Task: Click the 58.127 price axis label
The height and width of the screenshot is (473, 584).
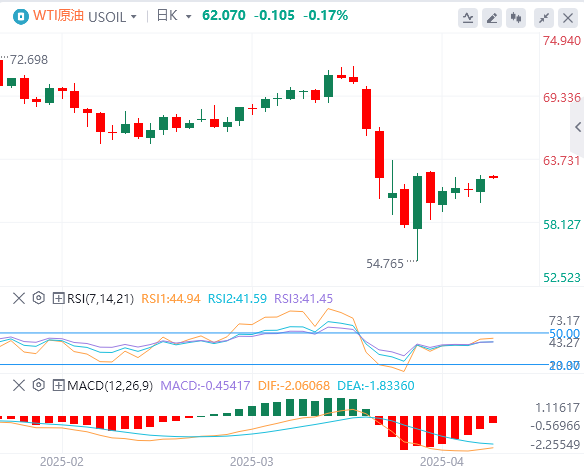Action: click(x=562, y=225)
